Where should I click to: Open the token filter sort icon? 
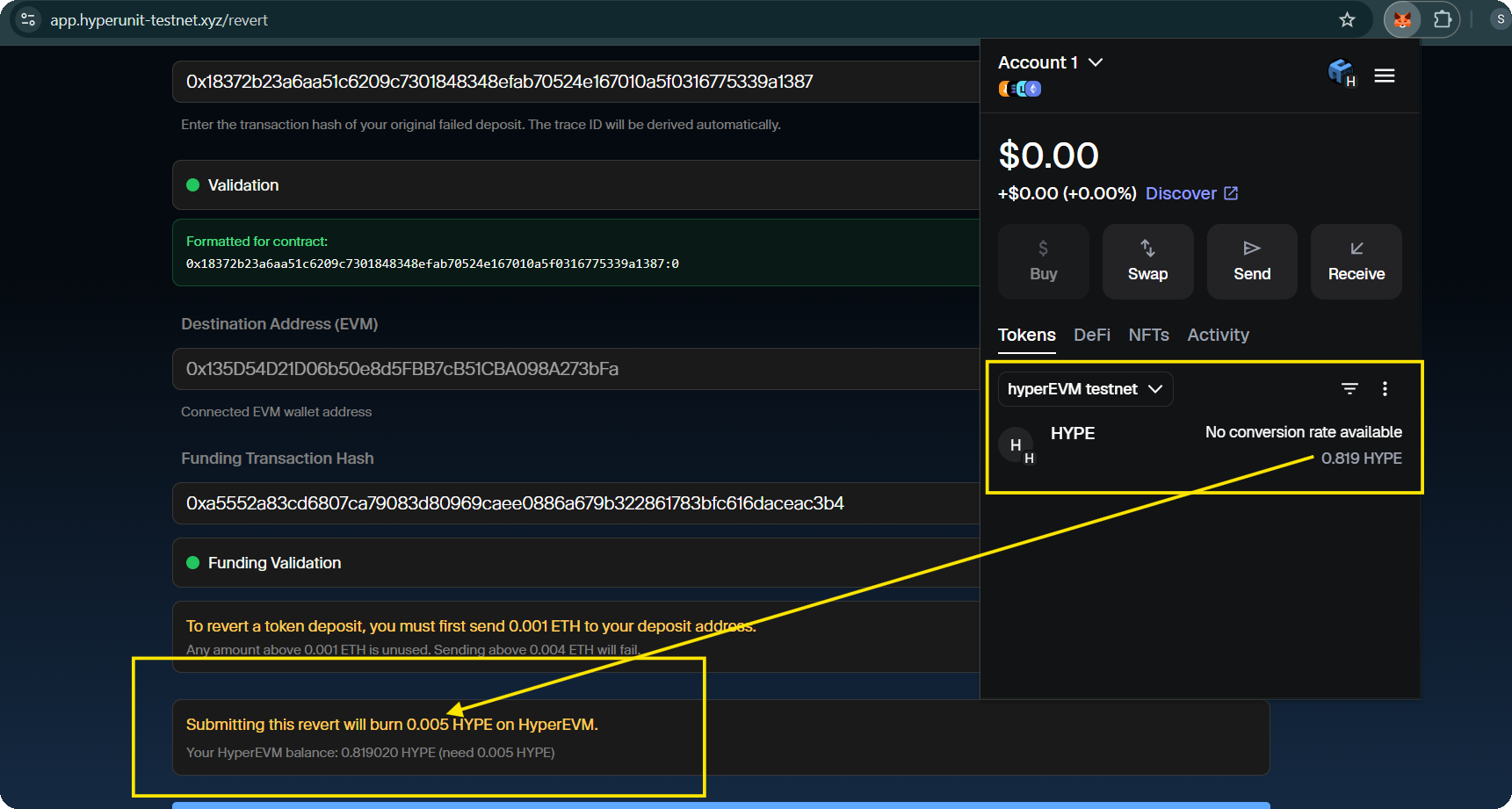tap(1349, 389)
